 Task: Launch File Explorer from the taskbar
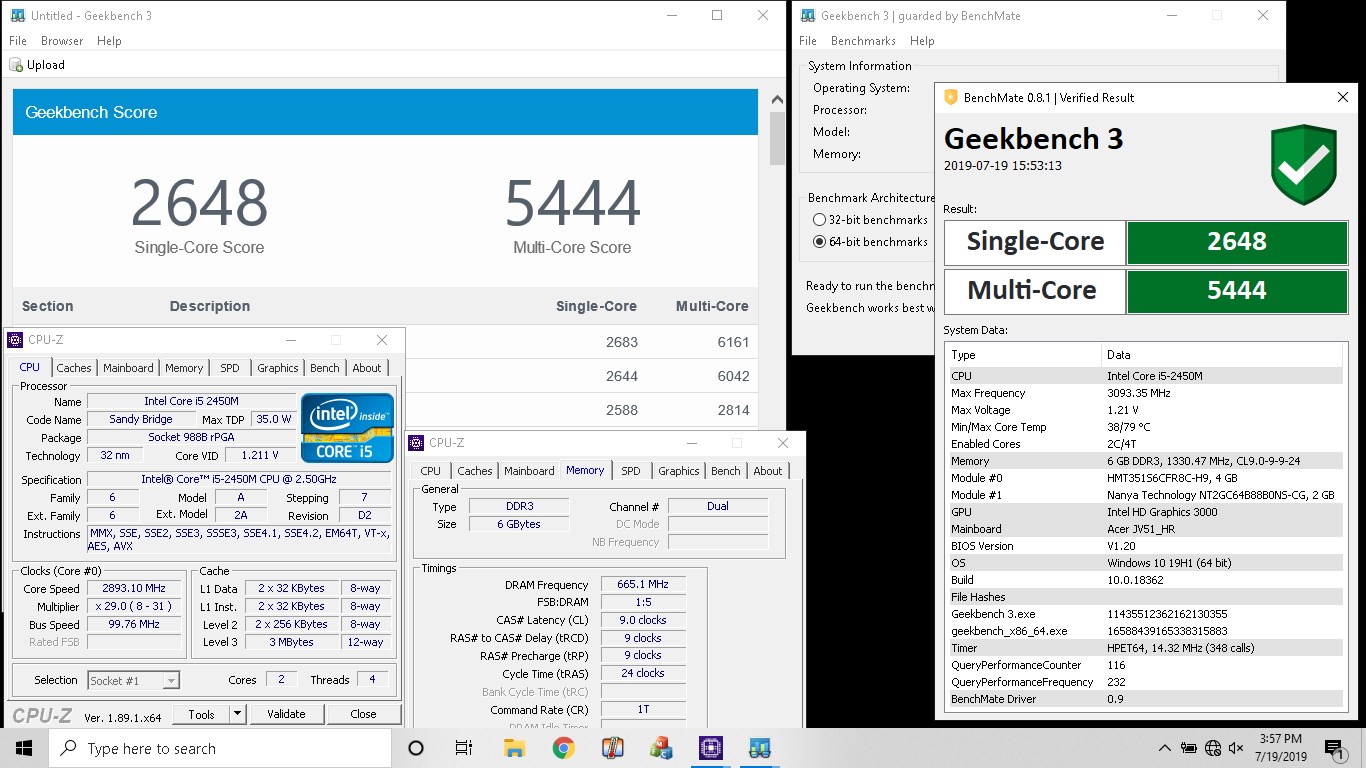coord(514,748)
